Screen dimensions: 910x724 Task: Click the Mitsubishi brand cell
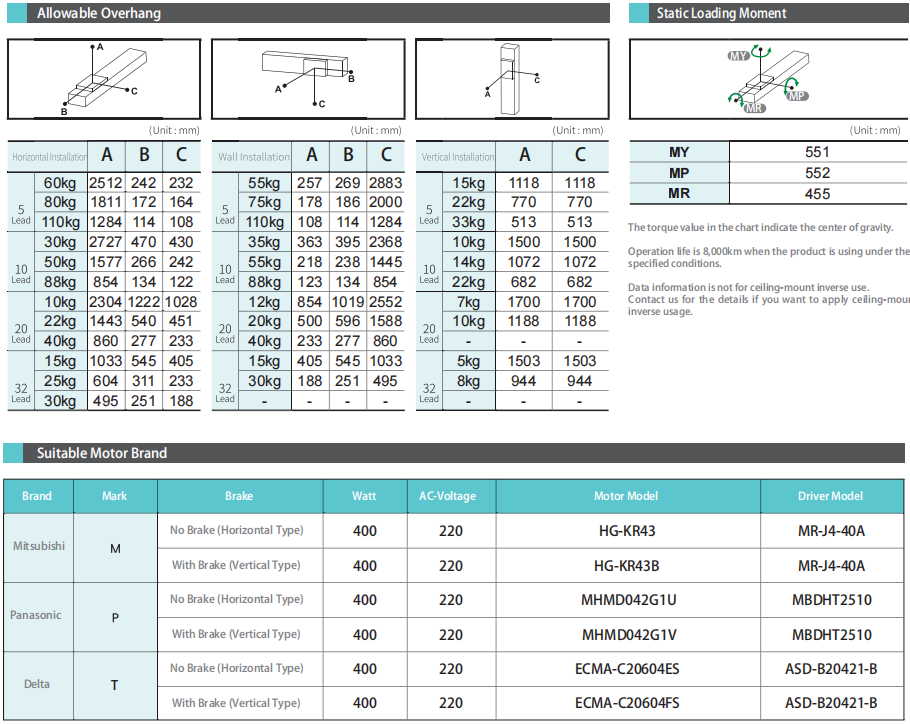pos(38,547)
